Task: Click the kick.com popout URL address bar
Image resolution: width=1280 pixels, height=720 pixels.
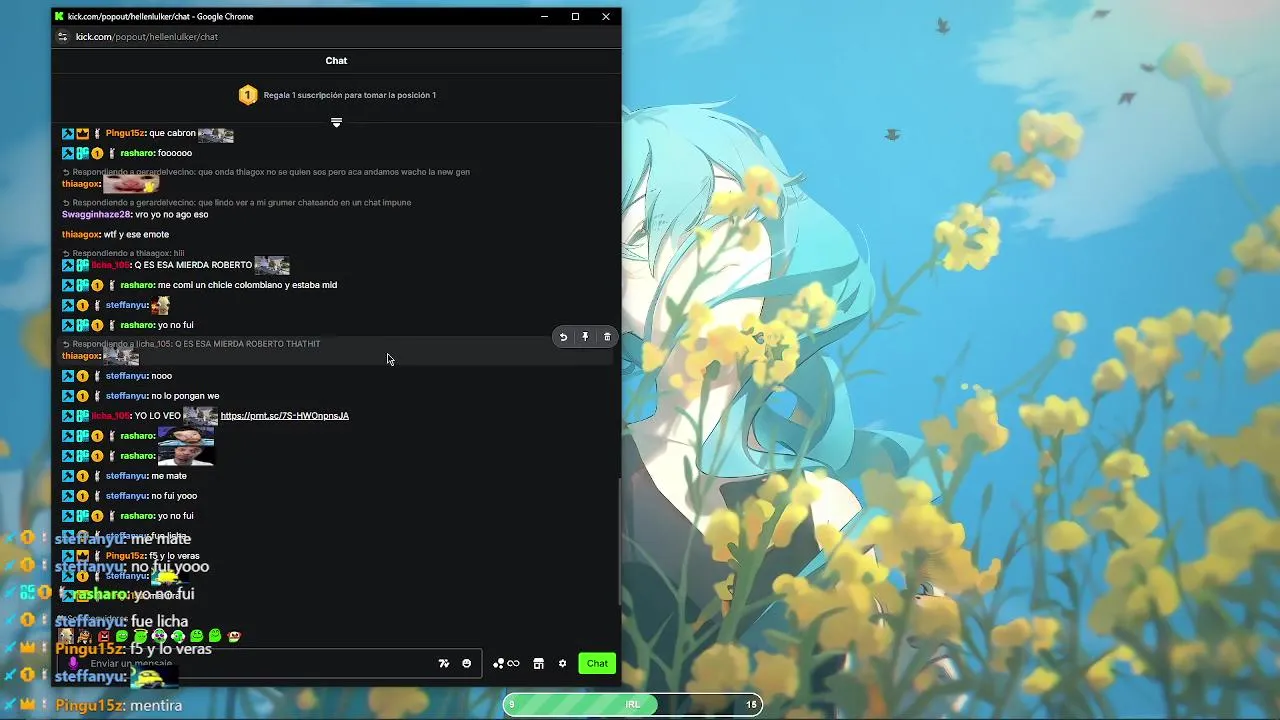Action: click(146, 37)
